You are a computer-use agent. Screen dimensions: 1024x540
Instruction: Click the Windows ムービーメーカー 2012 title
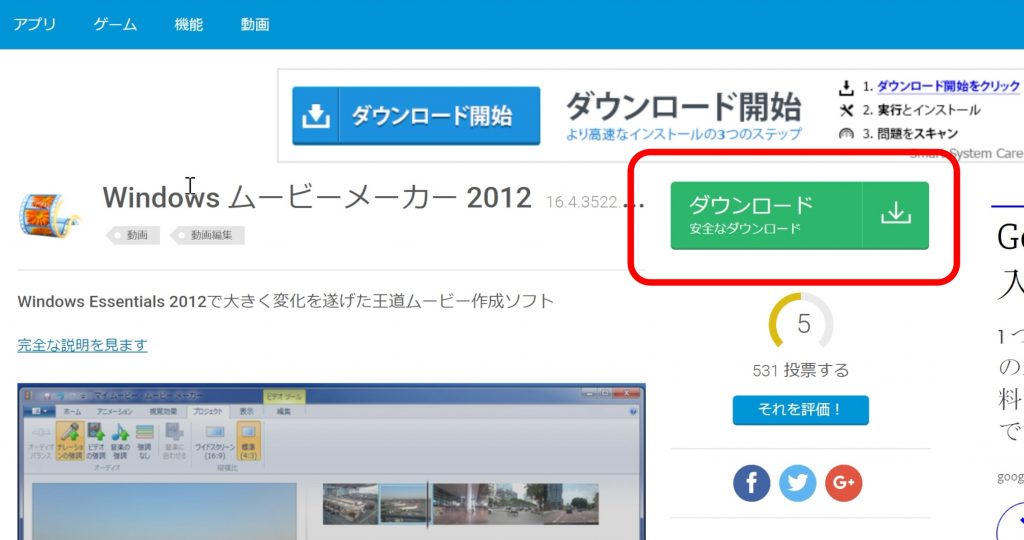pyautogui.click(x=317, y=197)
